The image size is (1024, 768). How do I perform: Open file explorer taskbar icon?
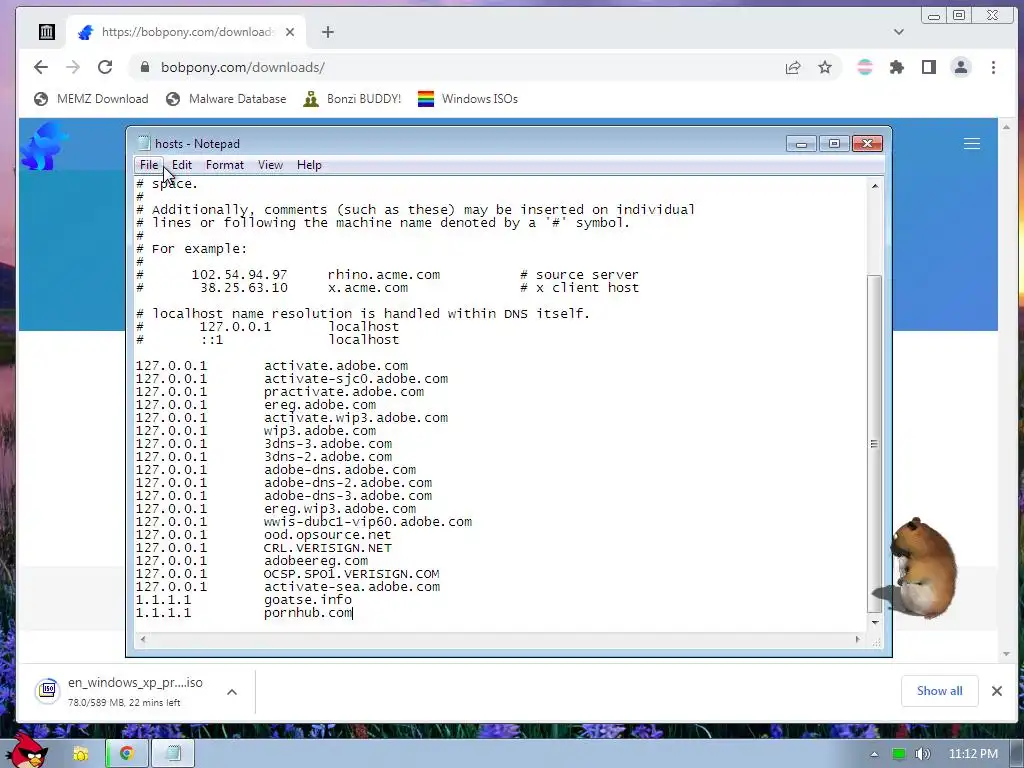click(x=80, y=754)
